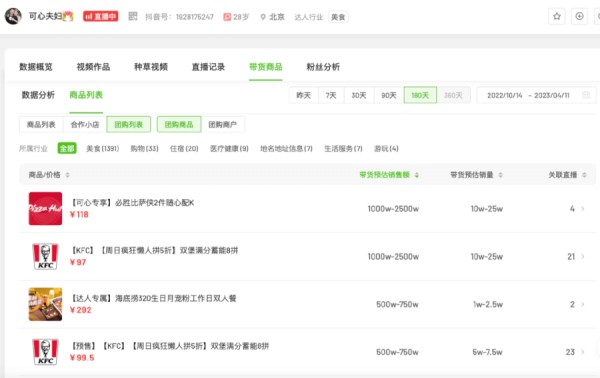Screen dimensions: 600x378
Task: Click the ¥292 price text
Action: tap(81, 310)
